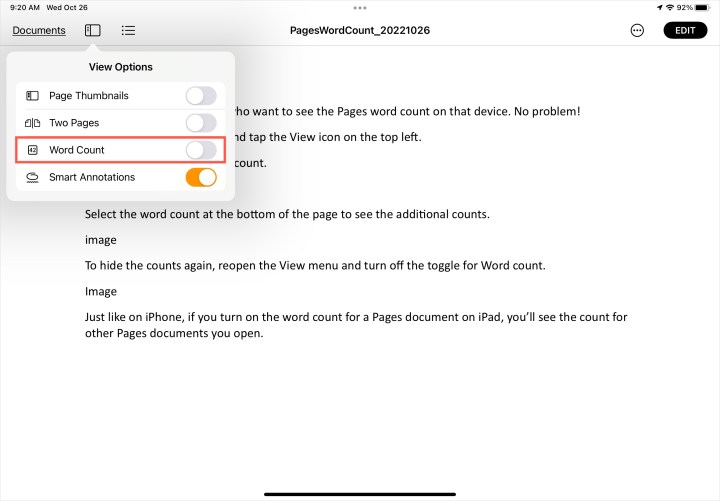Turn on the Two Pages switch
720x501 pixels.
[201, 123]
